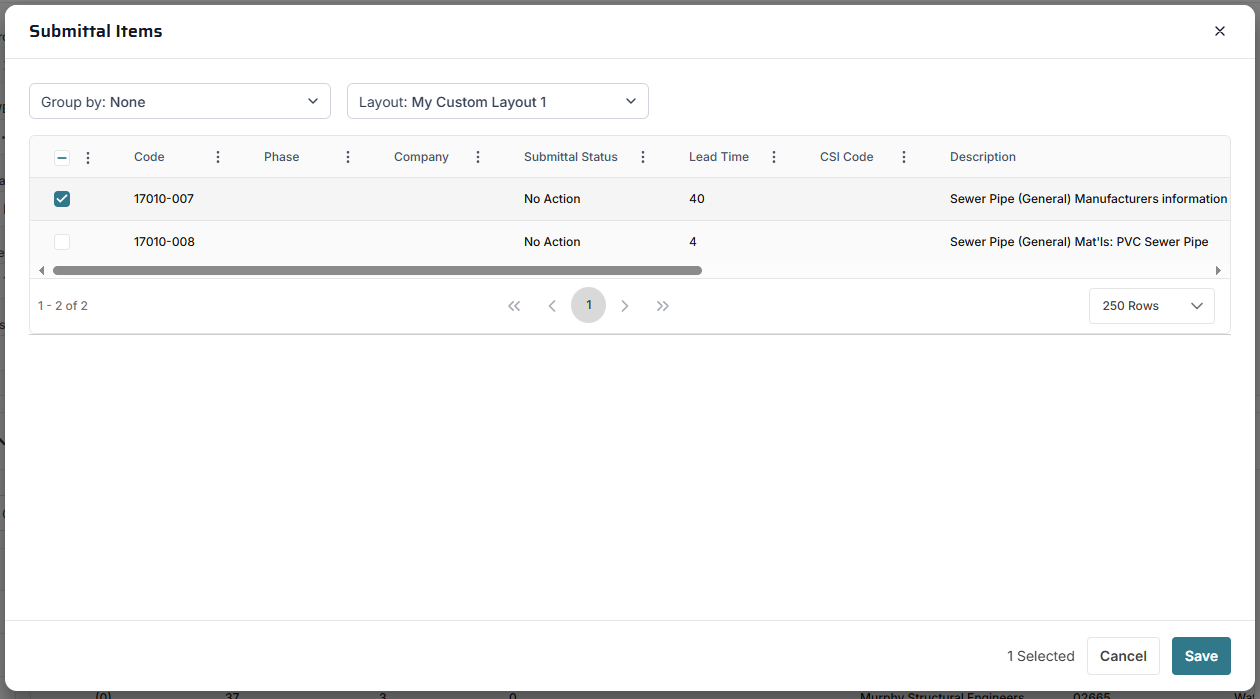This screenshot has width=1260, height=699.
Task: Open the Company column options menu
Action: pyautogui.click(x=478, y=157)
